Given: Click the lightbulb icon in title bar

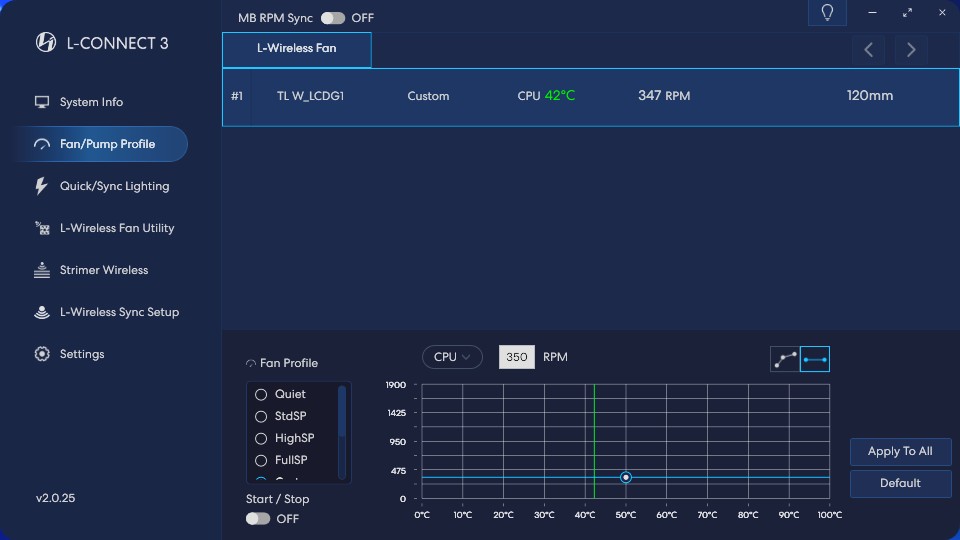Looking at the screenshot, I should [x=827, y=13].
